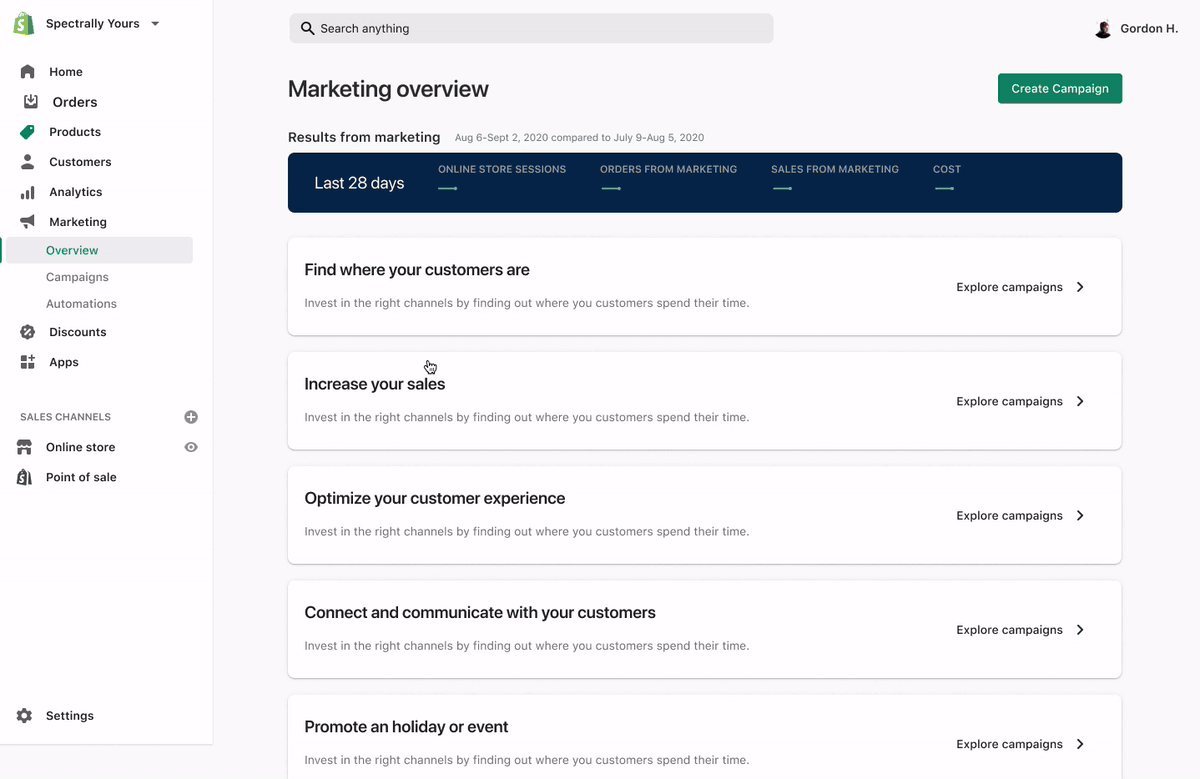The height and width of the screenshot is (779, 1200).
Task: Expand the Spectrally Yours store dropdown
Action: pyautogui.click(x=155, y=24)
